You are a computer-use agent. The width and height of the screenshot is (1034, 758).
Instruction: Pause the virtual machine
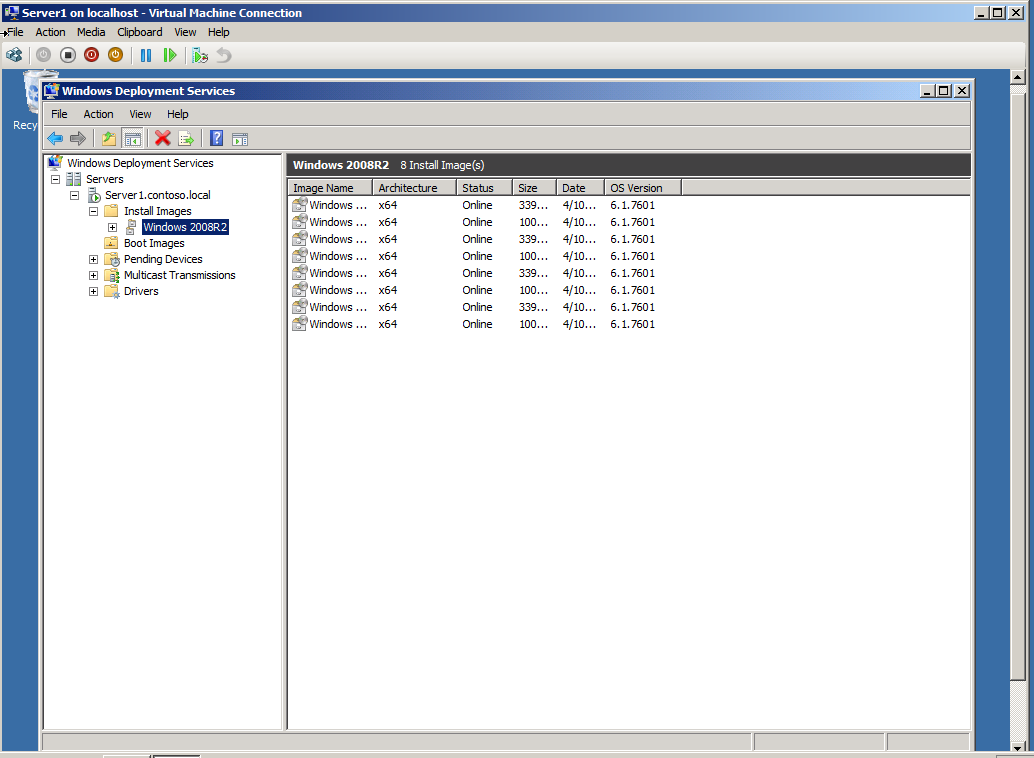coord(146,55)
